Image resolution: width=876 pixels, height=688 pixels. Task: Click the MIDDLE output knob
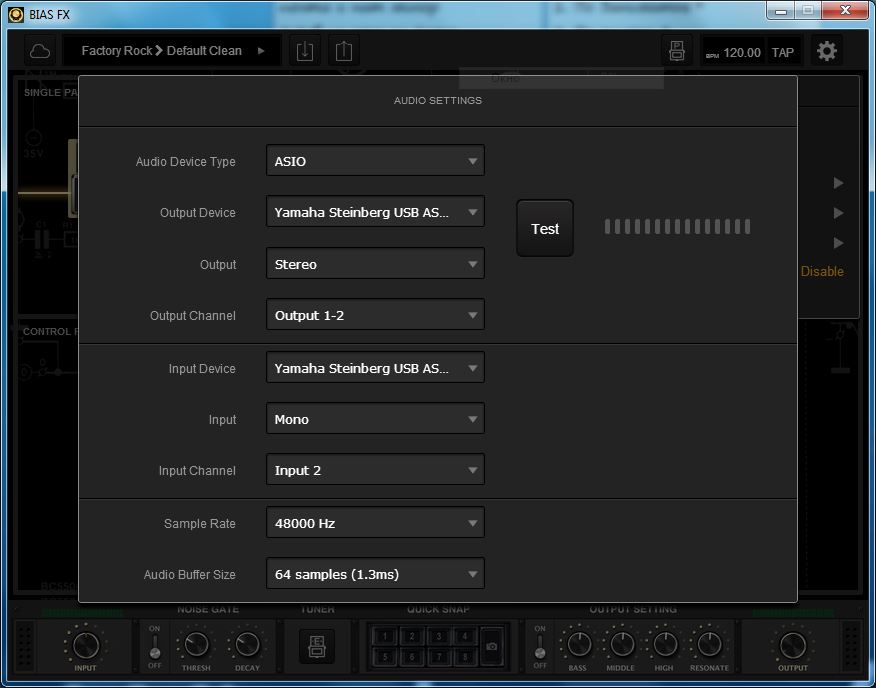click(621, 644)
